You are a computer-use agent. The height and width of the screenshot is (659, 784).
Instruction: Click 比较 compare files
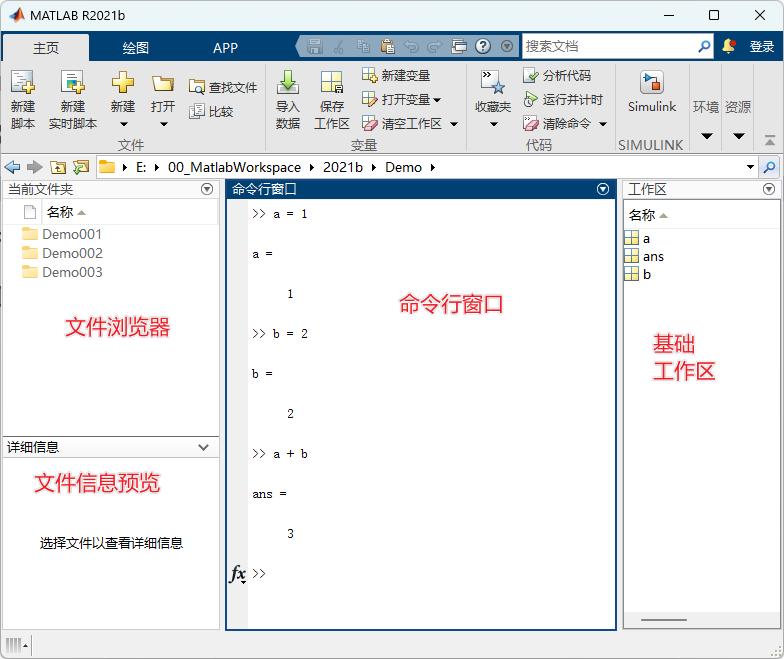211,111
